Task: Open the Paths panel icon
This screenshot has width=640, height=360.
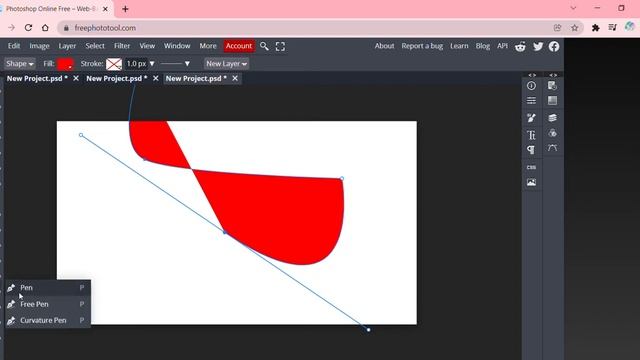Action: 552,148
